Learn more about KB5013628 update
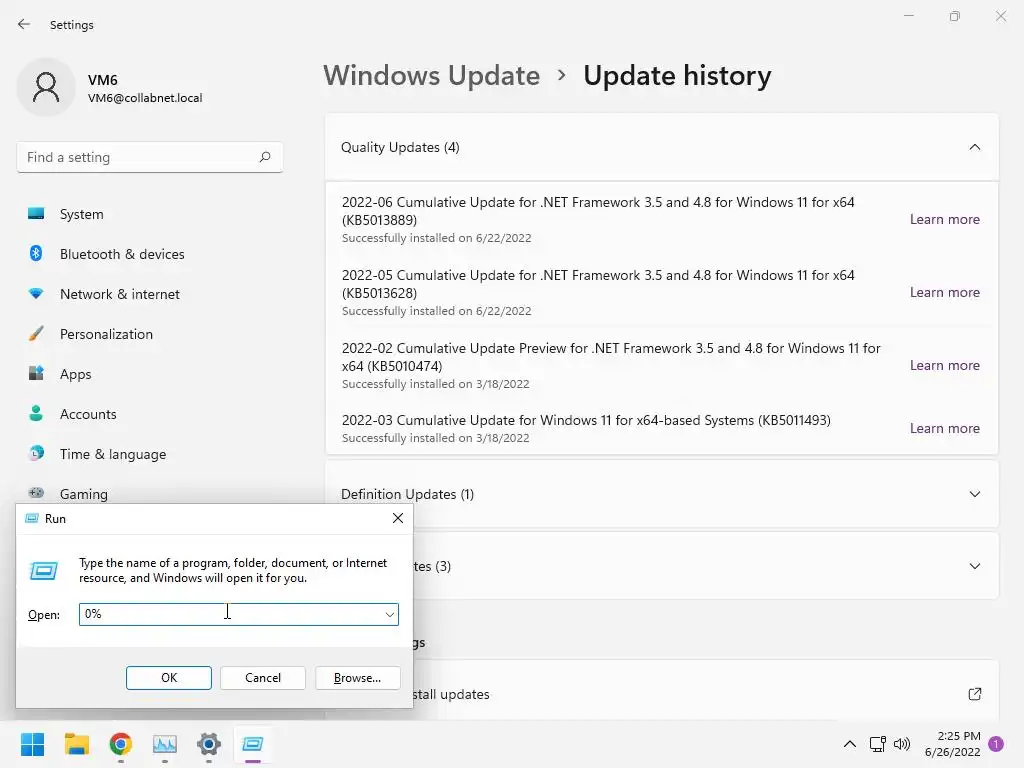 coord(944,293)
